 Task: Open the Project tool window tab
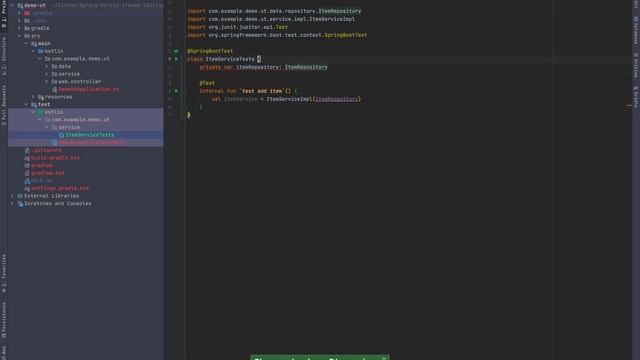pyautogui.click(x=4, y=14)
